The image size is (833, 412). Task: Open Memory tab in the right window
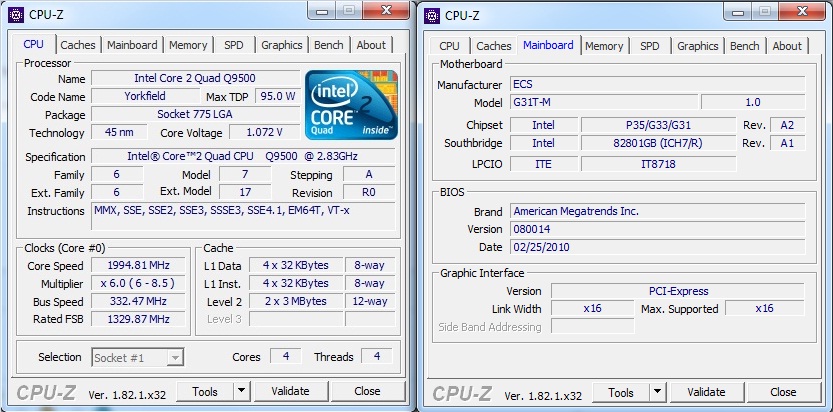604,46
